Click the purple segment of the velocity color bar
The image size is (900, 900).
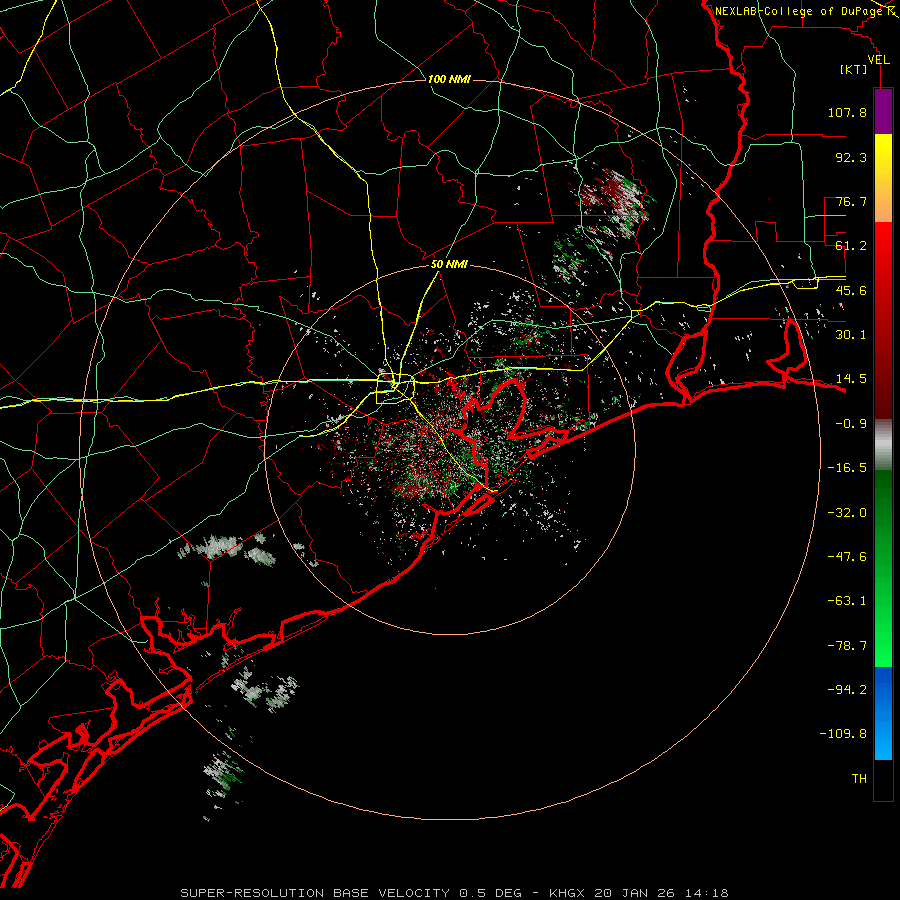pos(883,111)
